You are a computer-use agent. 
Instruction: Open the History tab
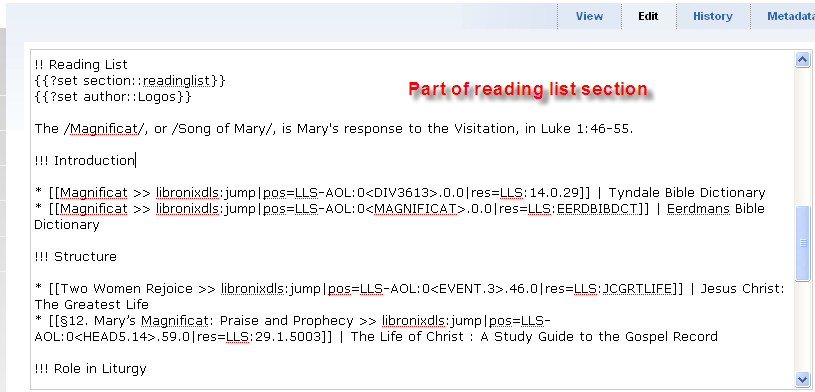(x=713, y=16)
